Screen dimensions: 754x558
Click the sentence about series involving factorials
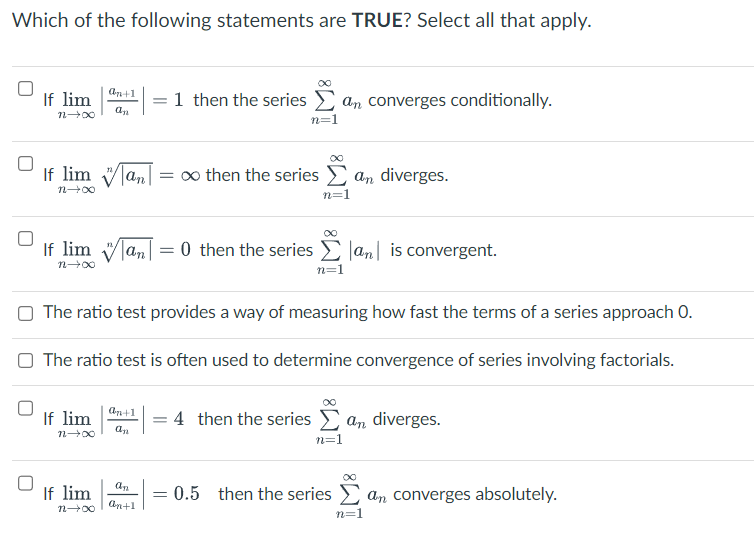[358, 360]
